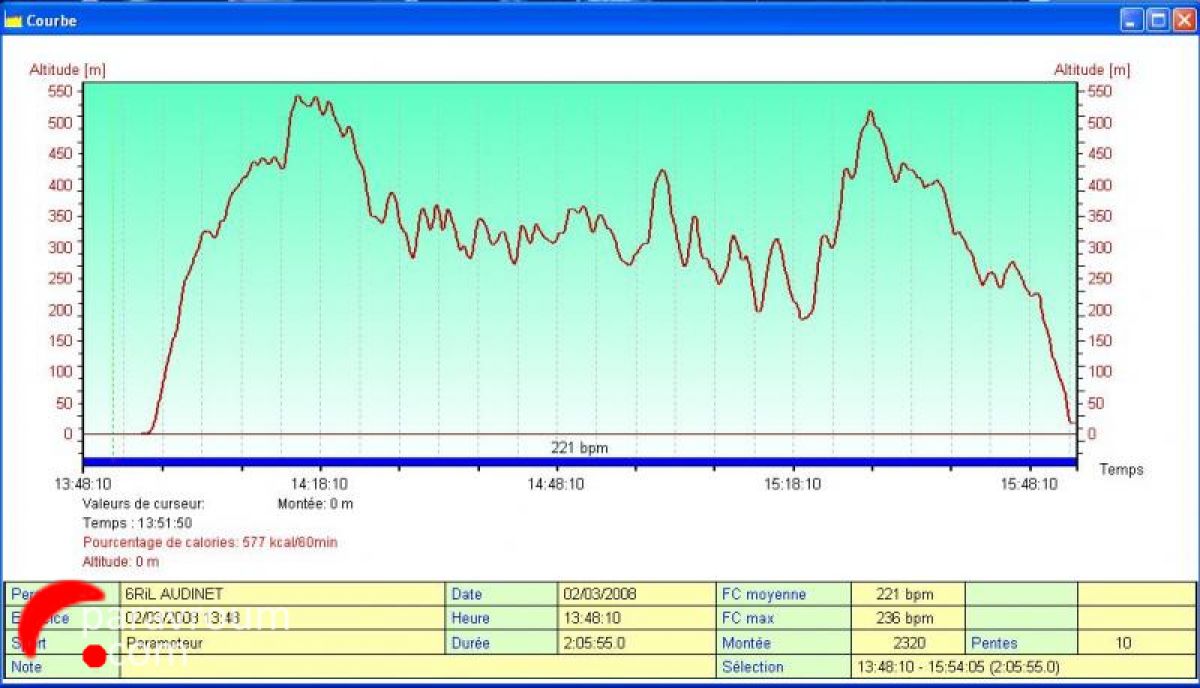Minimize the Courbe window
The width and height of the screenshot is (1200, 688).
[1131, 20]
